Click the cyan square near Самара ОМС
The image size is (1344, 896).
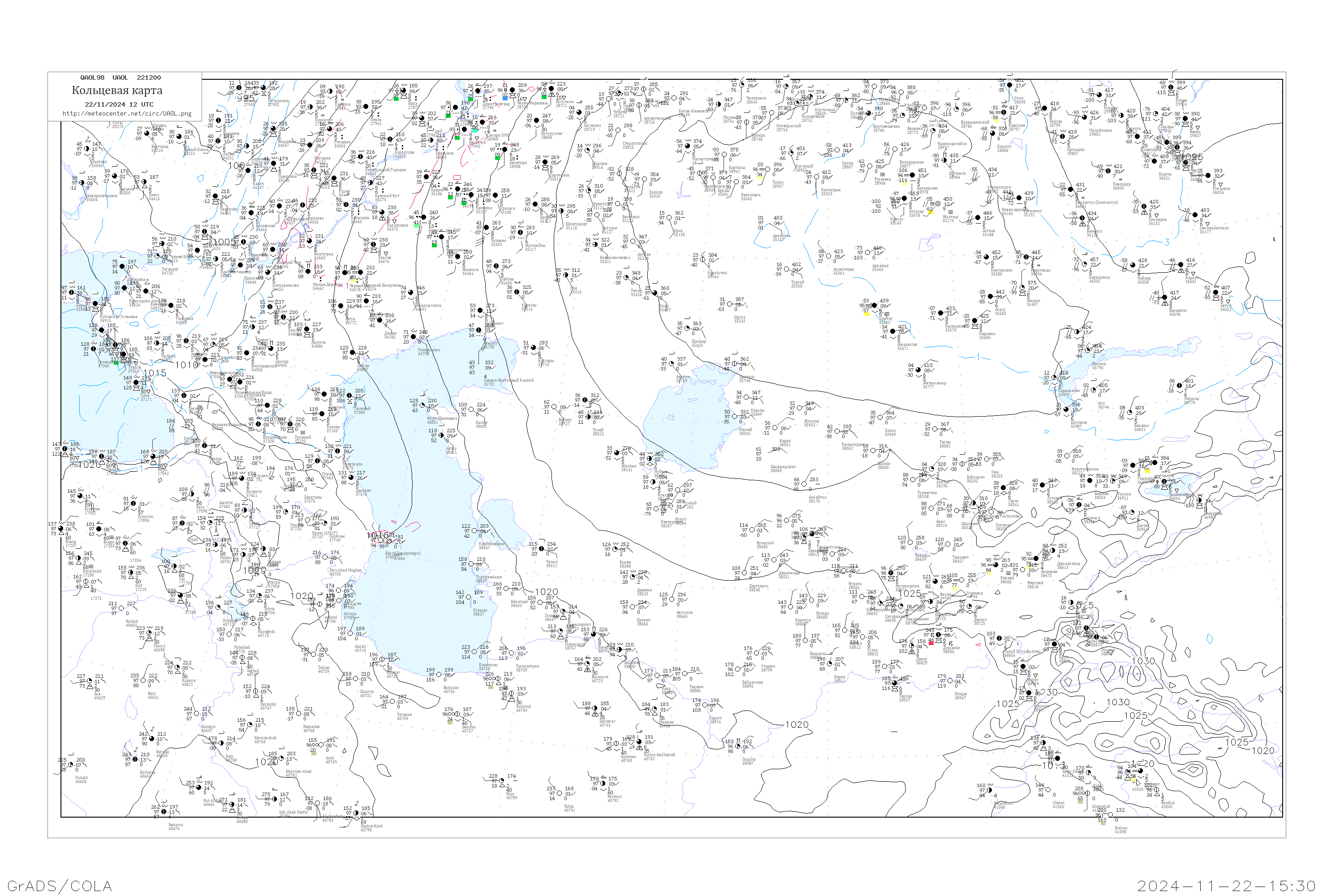tap(475, 130)
